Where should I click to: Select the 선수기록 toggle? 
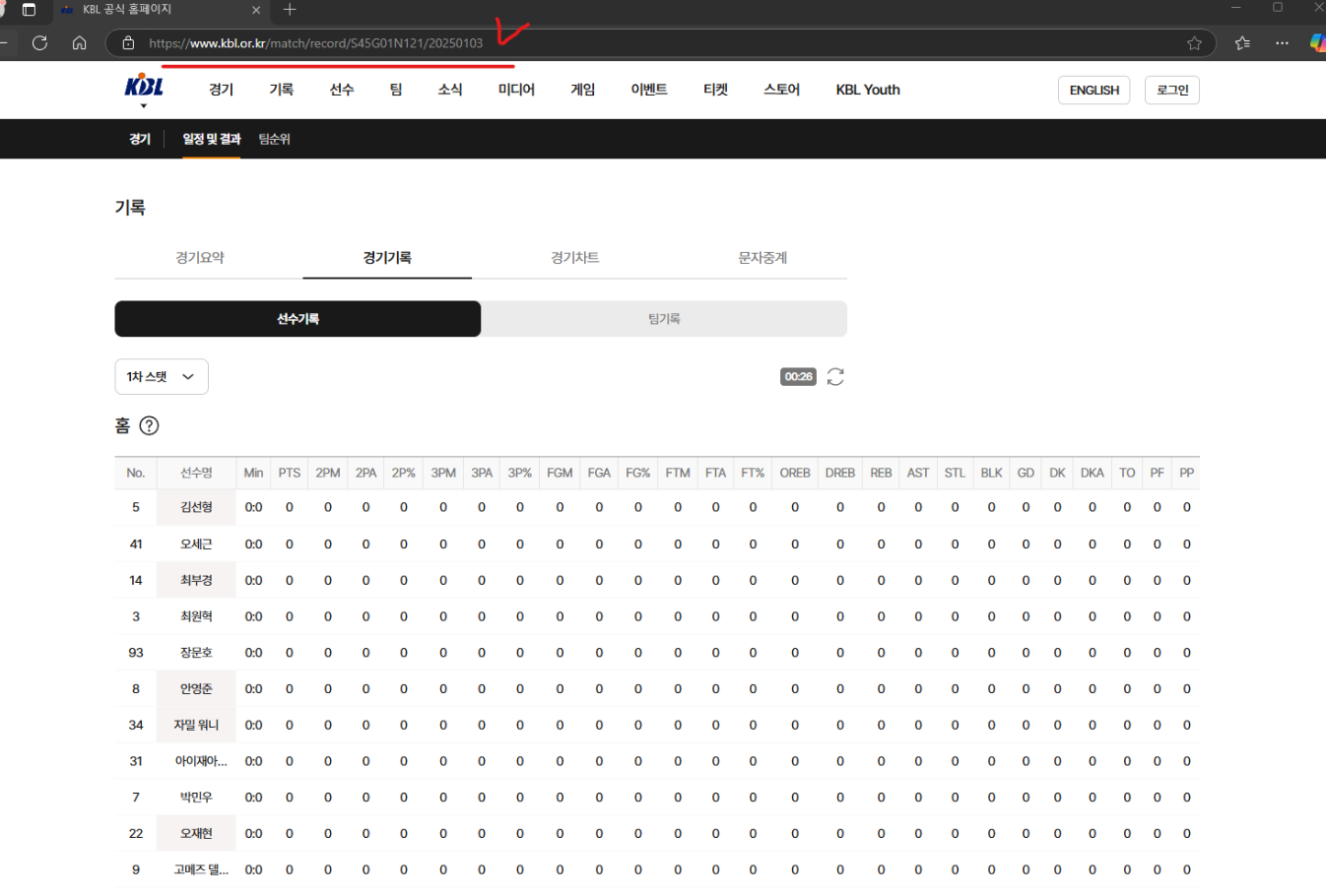tap(298, 319)
